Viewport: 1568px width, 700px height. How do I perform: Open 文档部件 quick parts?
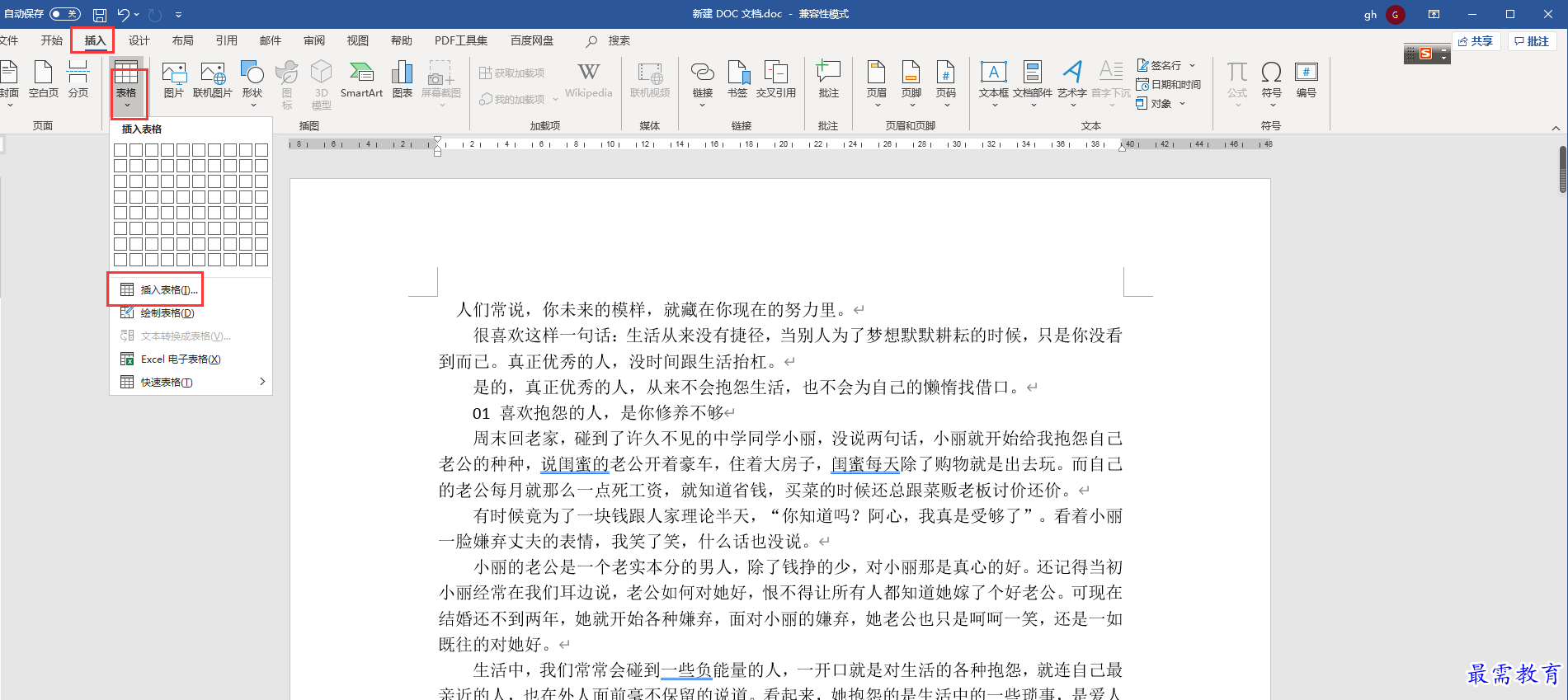tap(1033, 84)
